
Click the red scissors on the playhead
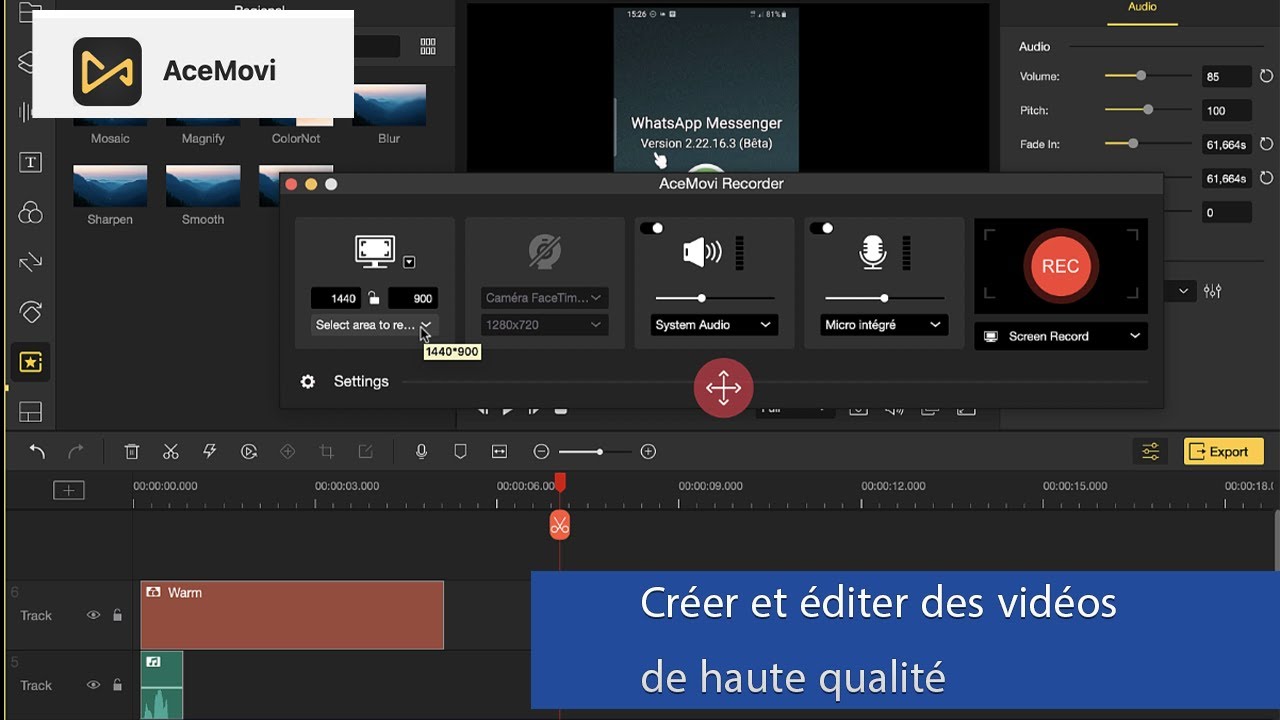point(560,524)
